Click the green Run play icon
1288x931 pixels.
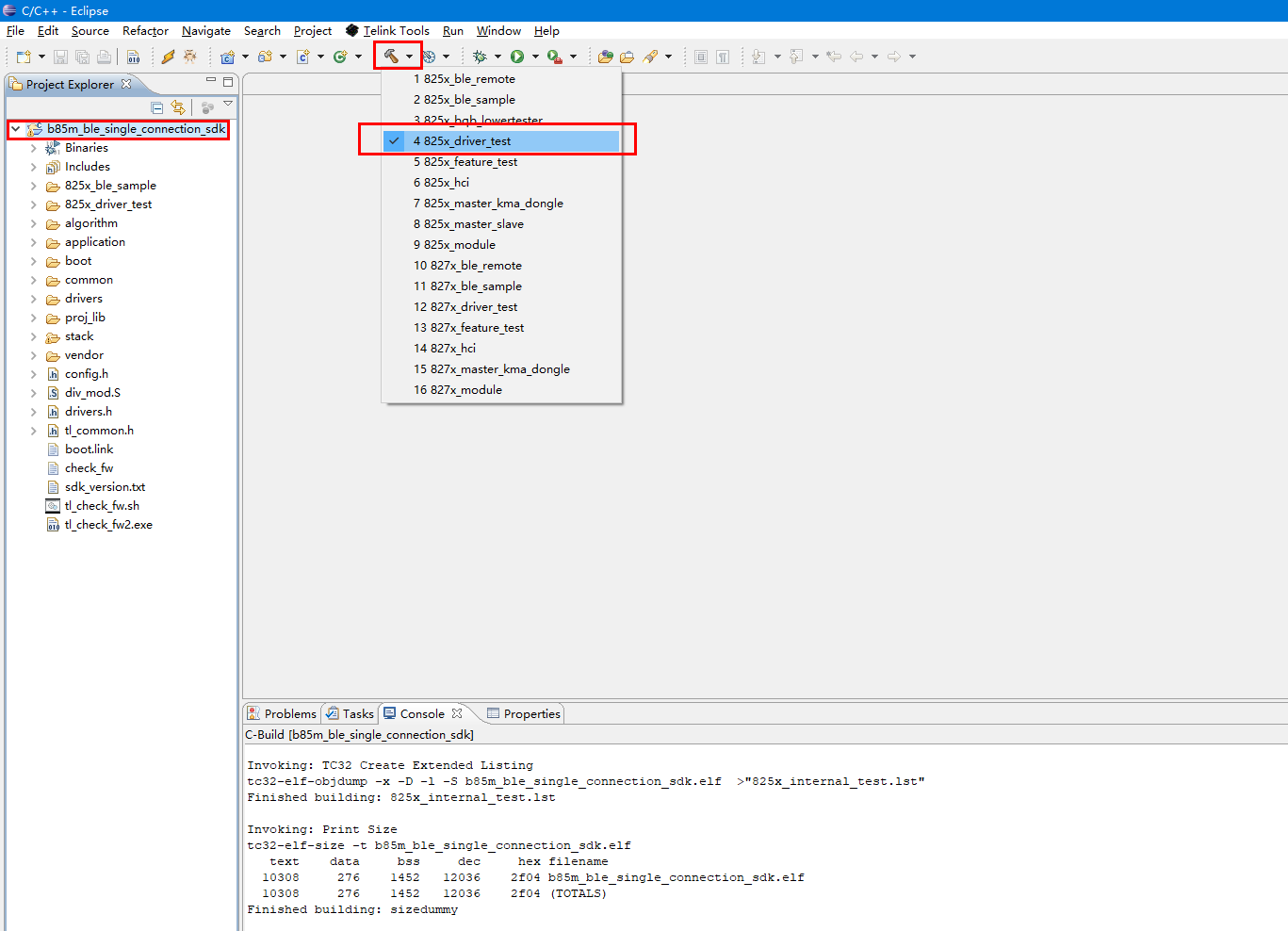(517, 57)
